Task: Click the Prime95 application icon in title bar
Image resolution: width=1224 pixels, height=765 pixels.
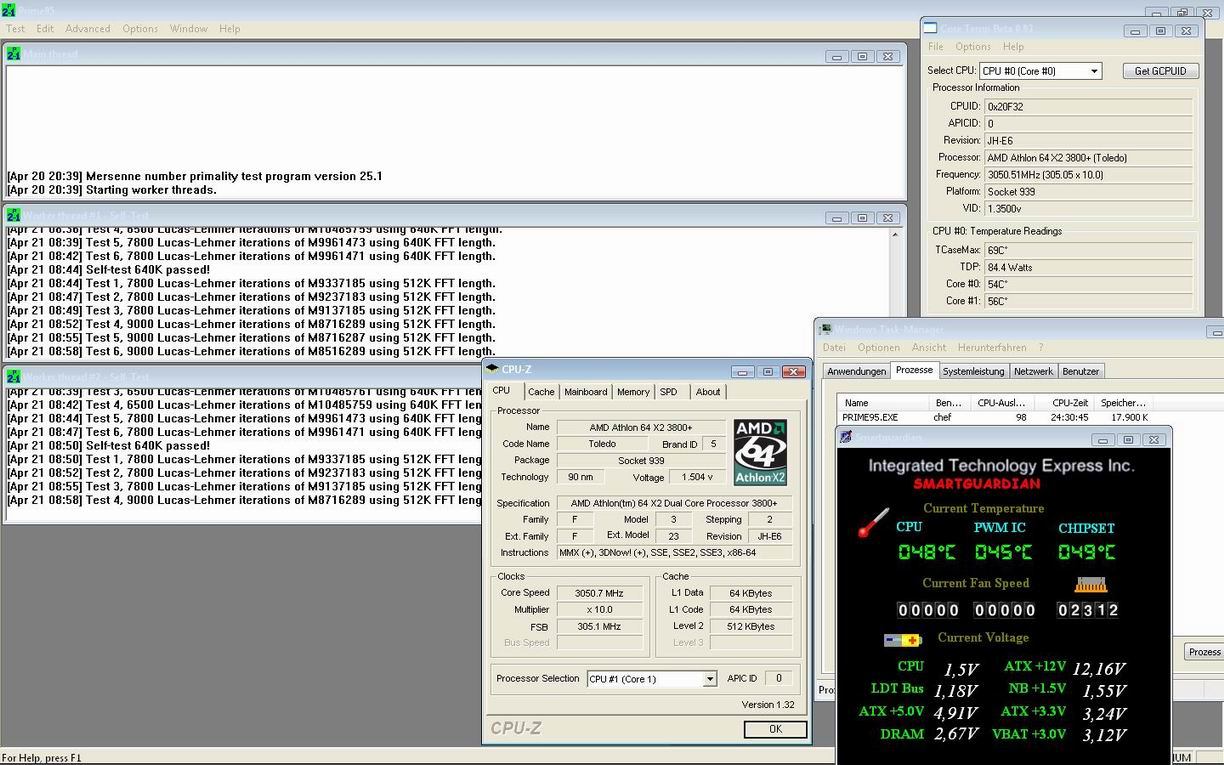Action: [x=8, y=11]
